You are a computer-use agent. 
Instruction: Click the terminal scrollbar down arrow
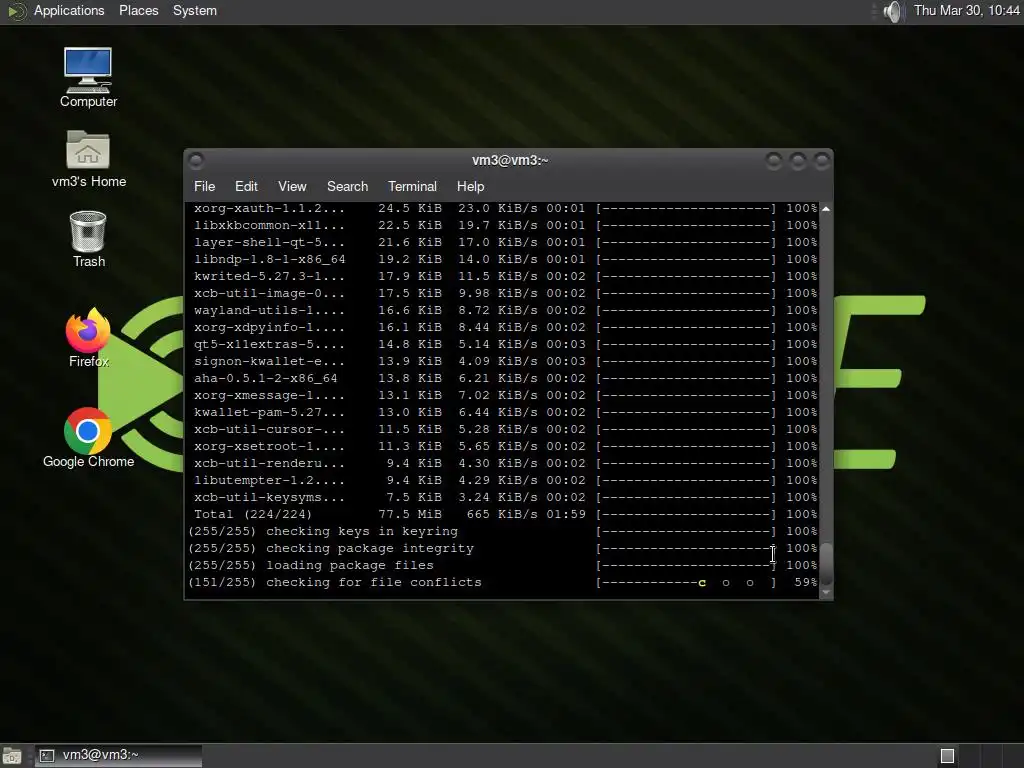click(x=826, y=592)
